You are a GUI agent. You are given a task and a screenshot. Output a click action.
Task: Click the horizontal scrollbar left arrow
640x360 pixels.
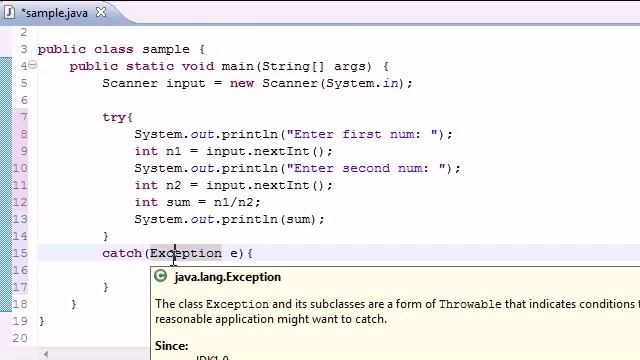[46, 354]
